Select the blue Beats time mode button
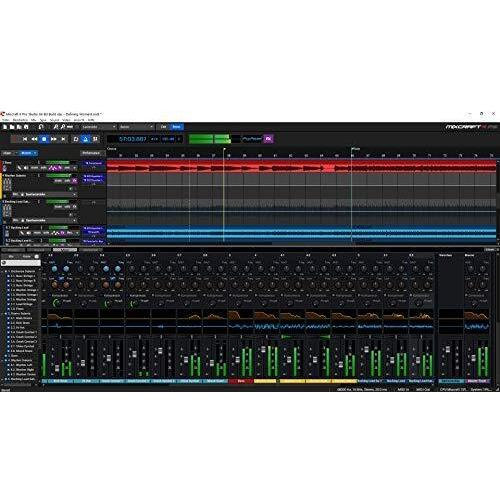The width and height of the screenshot is (500, 500). [x=176, y=127]
